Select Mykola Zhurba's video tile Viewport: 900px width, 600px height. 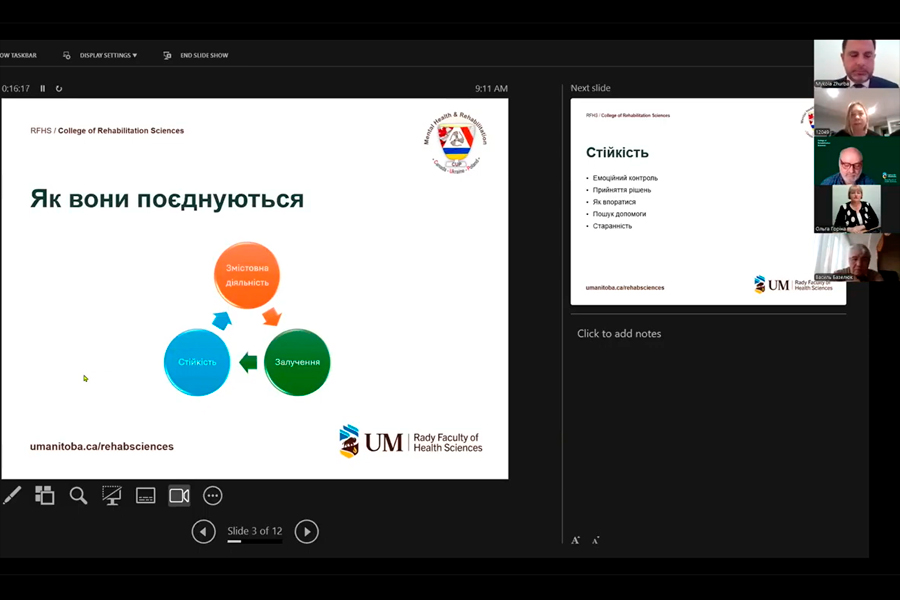tap(856, 64)
